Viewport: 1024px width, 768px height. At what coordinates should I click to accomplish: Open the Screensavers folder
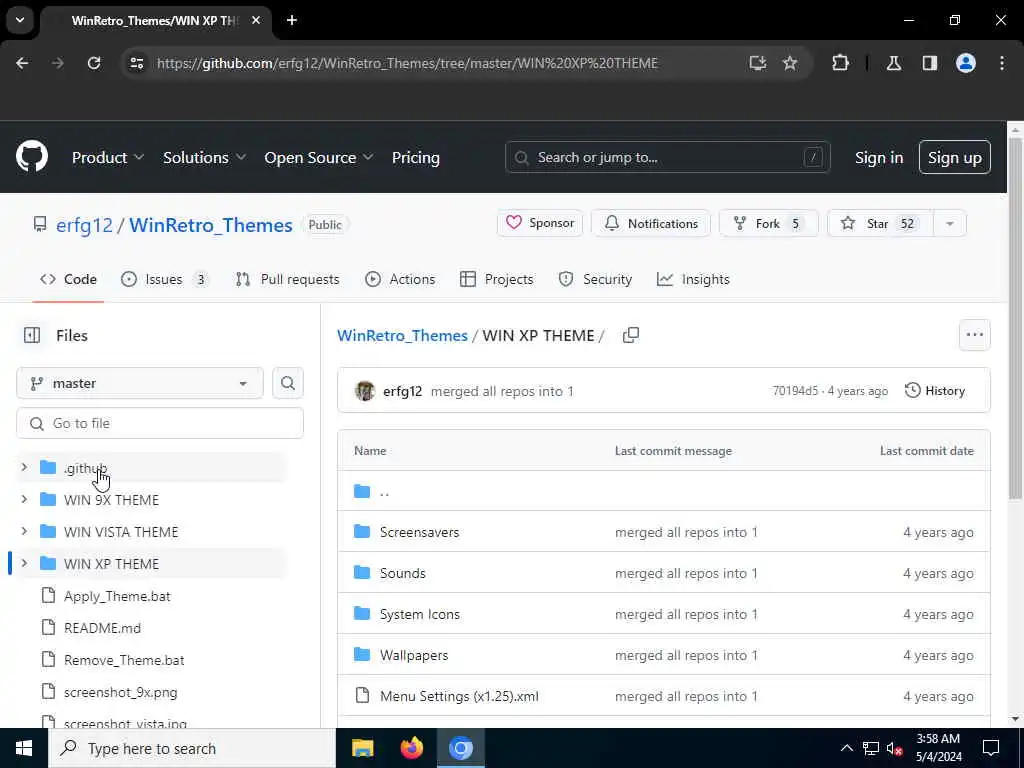coord(419,532)
